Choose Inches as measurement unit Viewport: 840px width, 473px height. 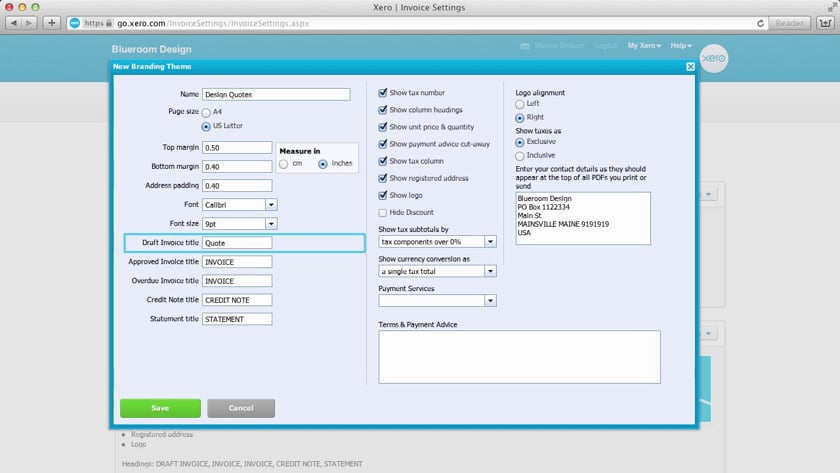[322, 164]
